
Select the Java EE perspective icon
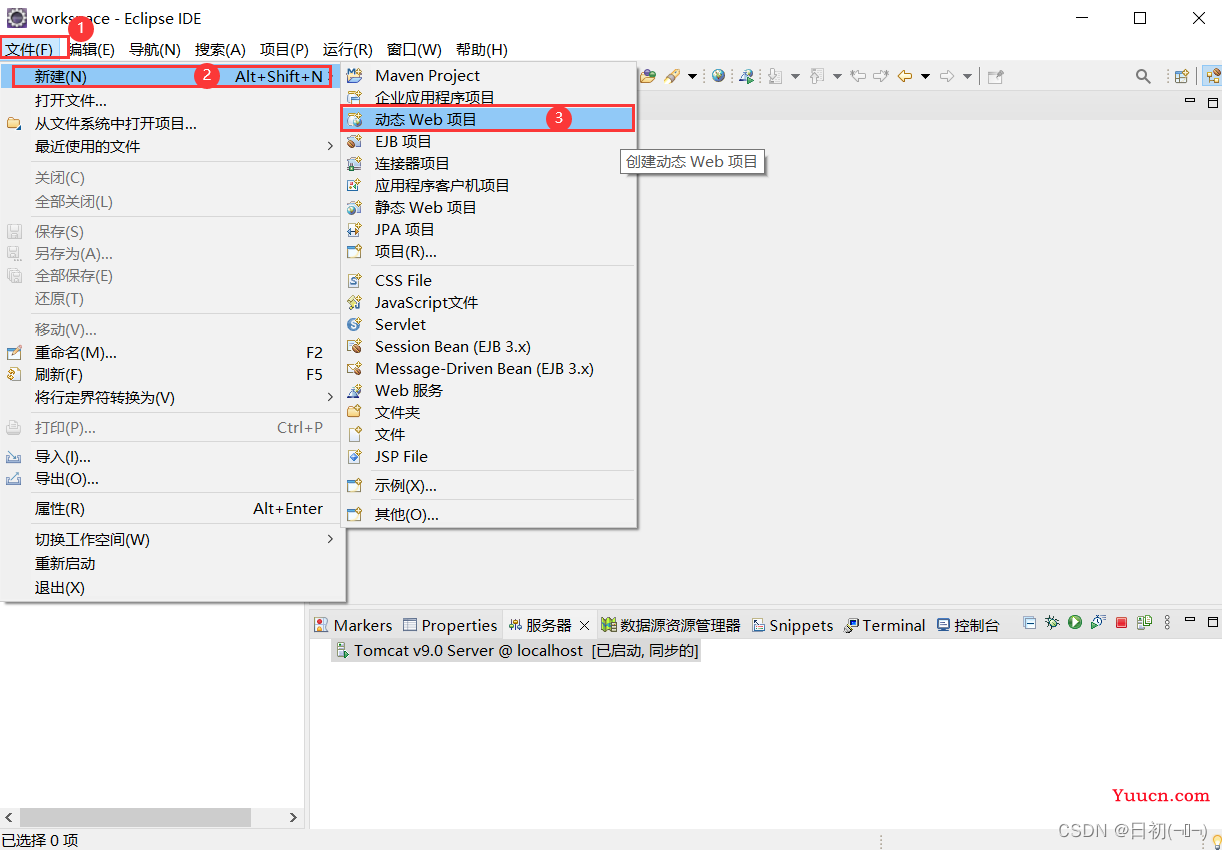tap(1212, 76)
